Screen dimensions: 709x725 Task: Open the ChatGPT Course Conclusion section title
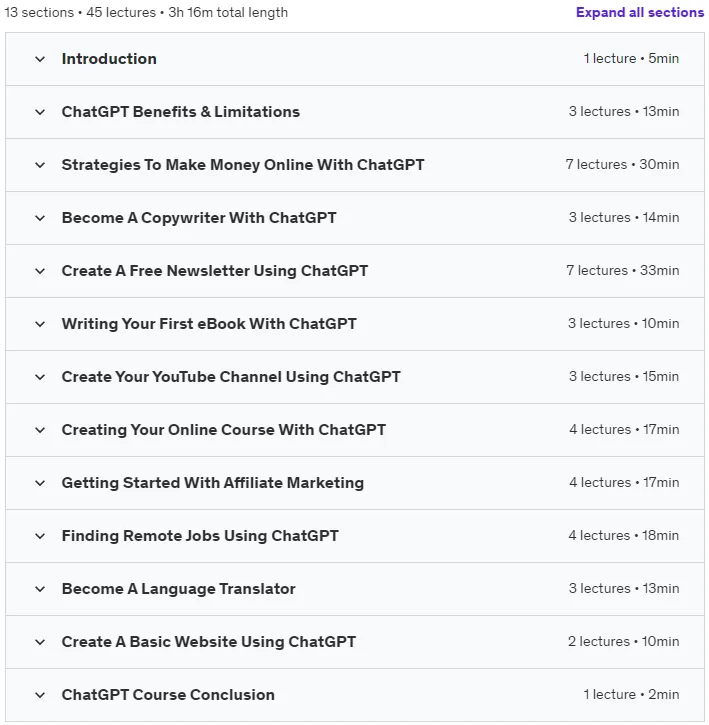[168, 695]
